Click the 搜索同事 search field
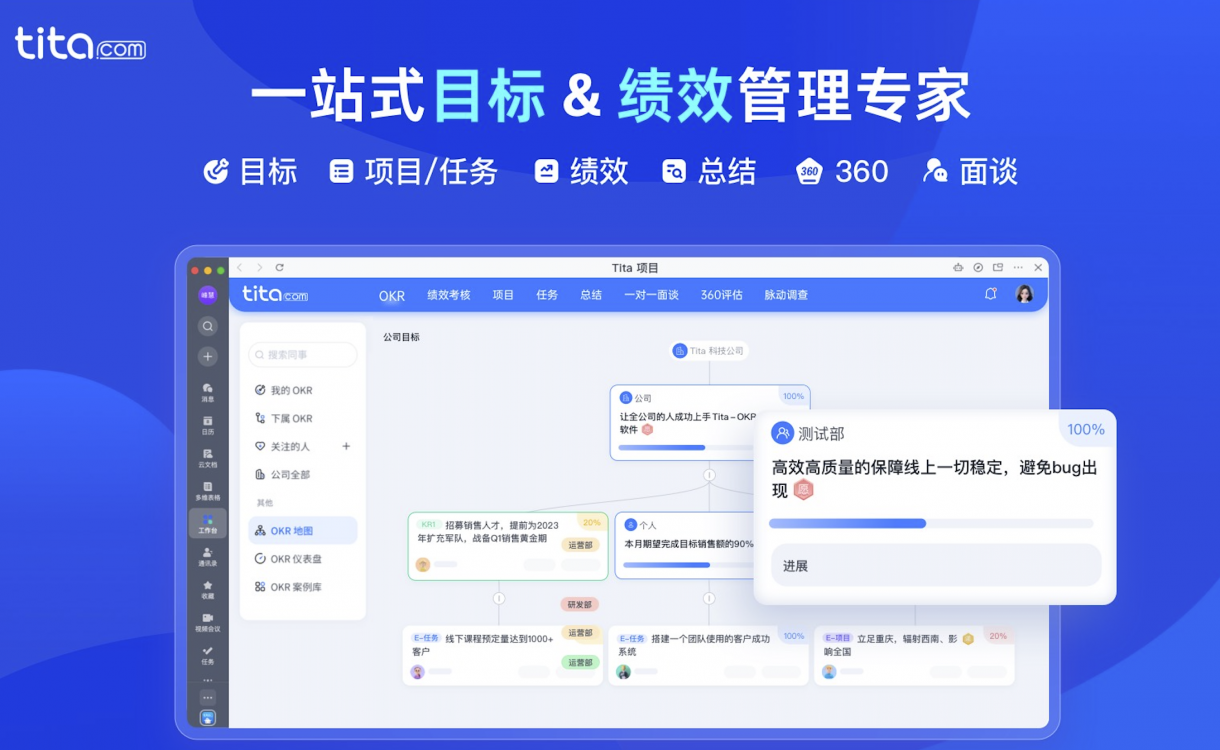The image size is (1220, 750). click(x=303, y=355)
